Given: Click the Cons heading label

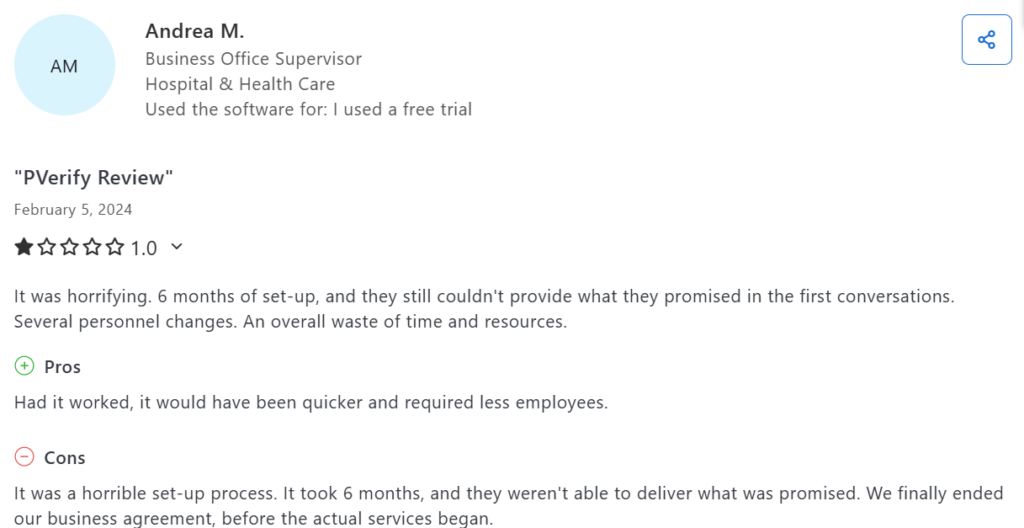Looking at the screenshot, I should [65, 458].
